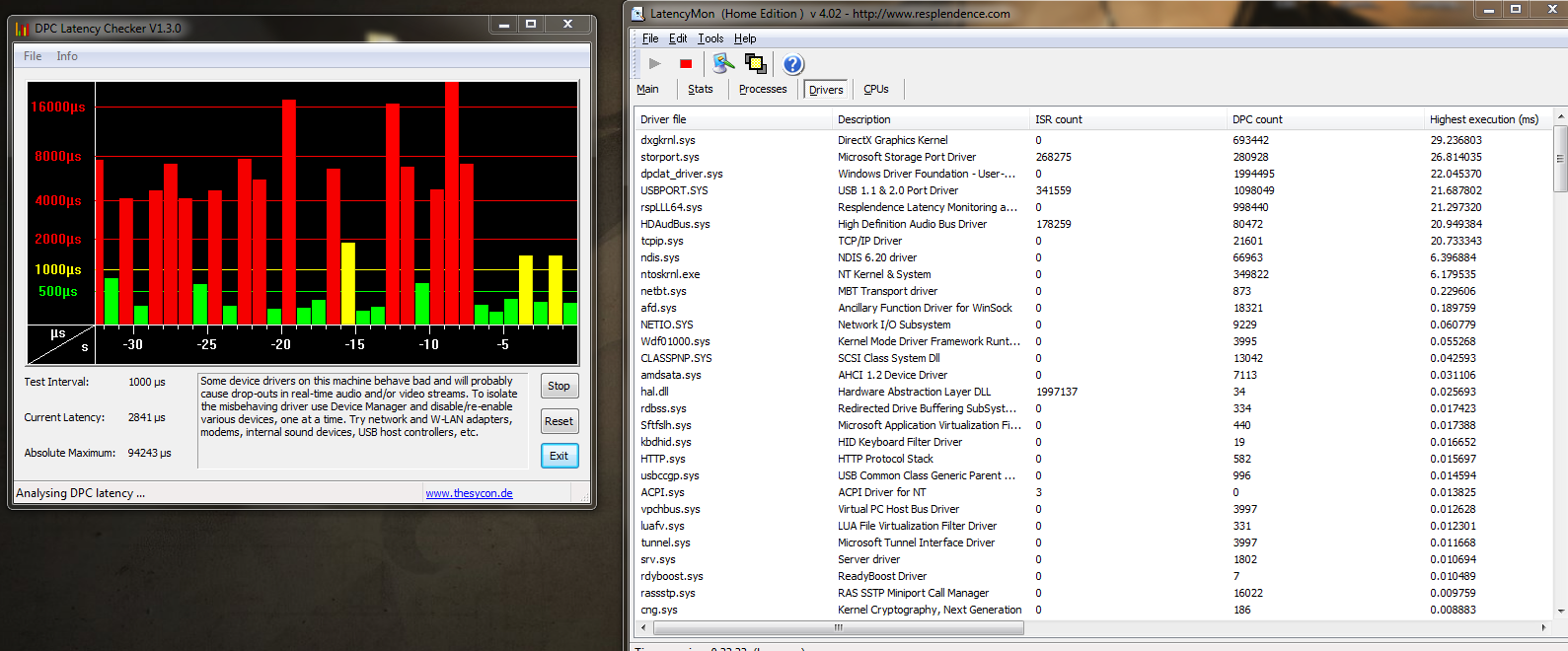Select the rdyboost.sys driver row

pos(1094,576)
